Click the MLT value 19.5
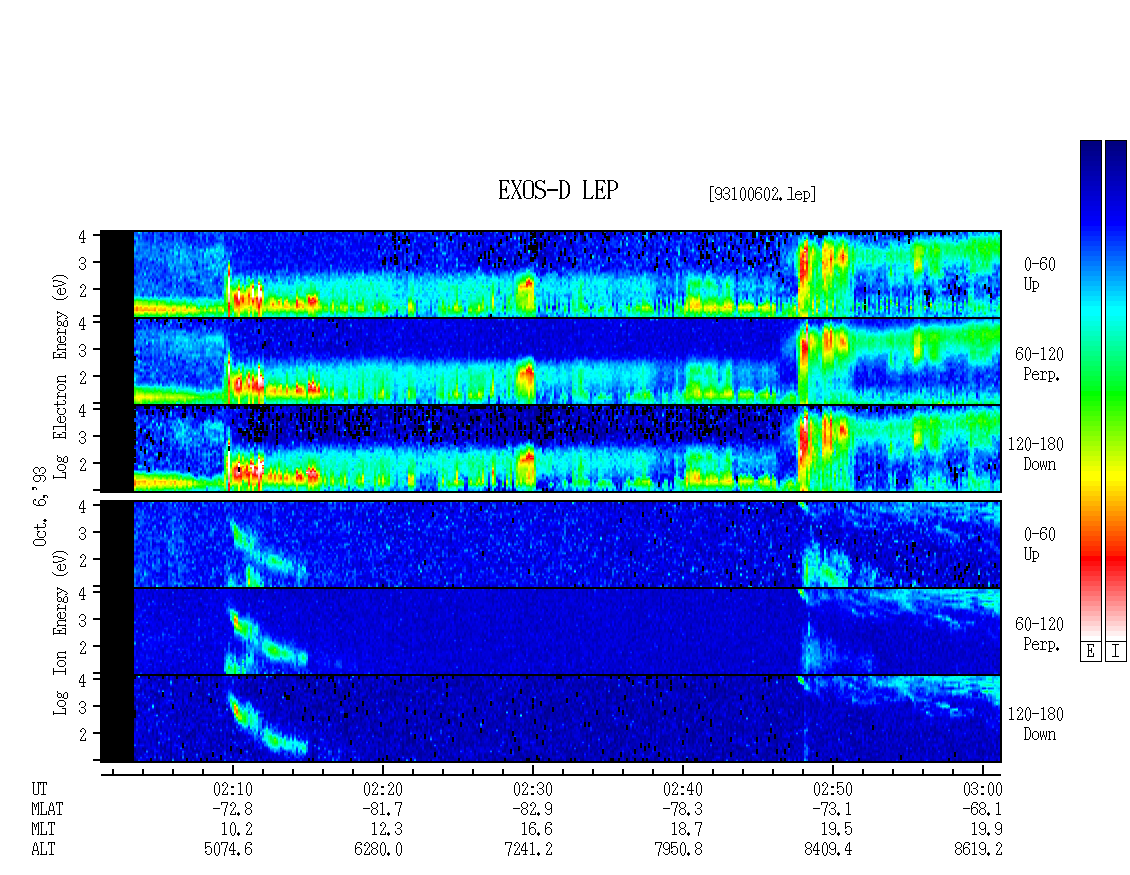 [837, 830]
